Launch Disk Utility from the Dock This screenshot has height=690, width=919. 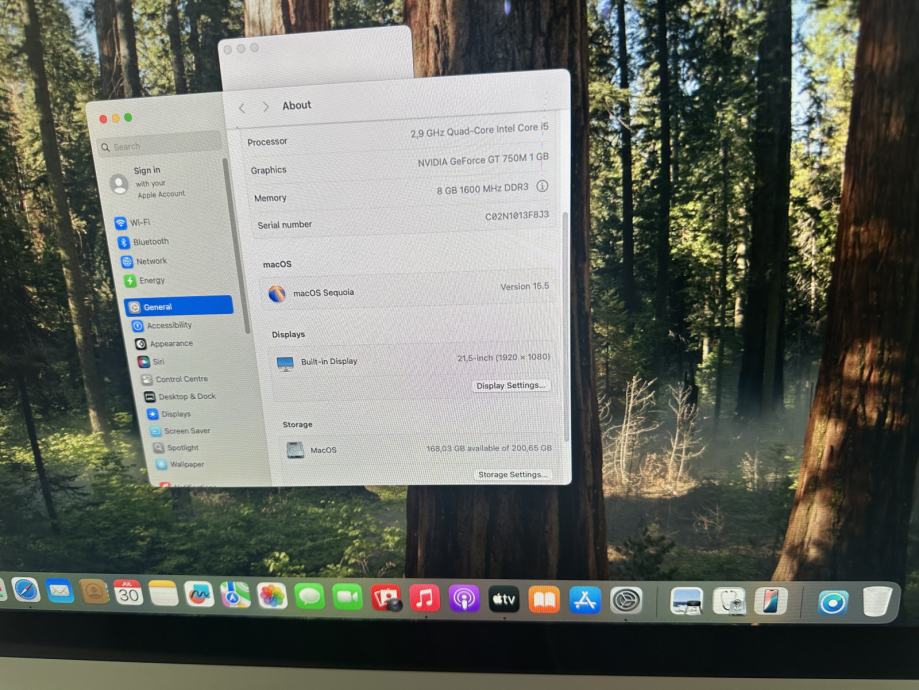tap(729, 601)
